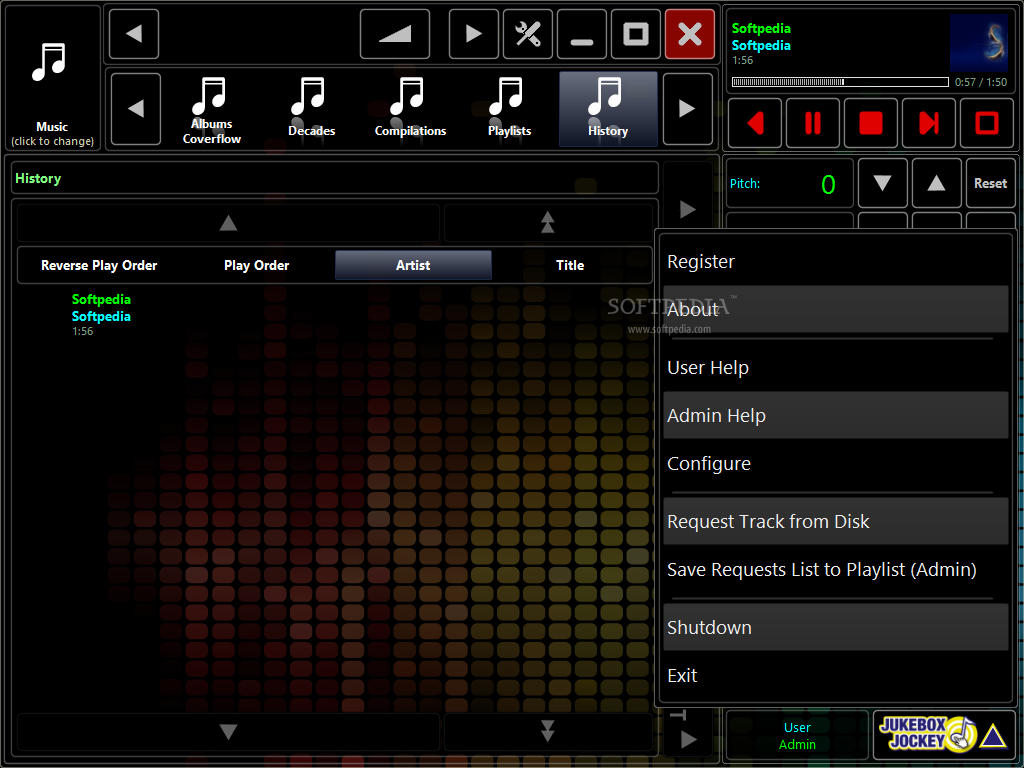Click the hollow red square button
Screen dimensions: 1024x768
pos(987,123)
